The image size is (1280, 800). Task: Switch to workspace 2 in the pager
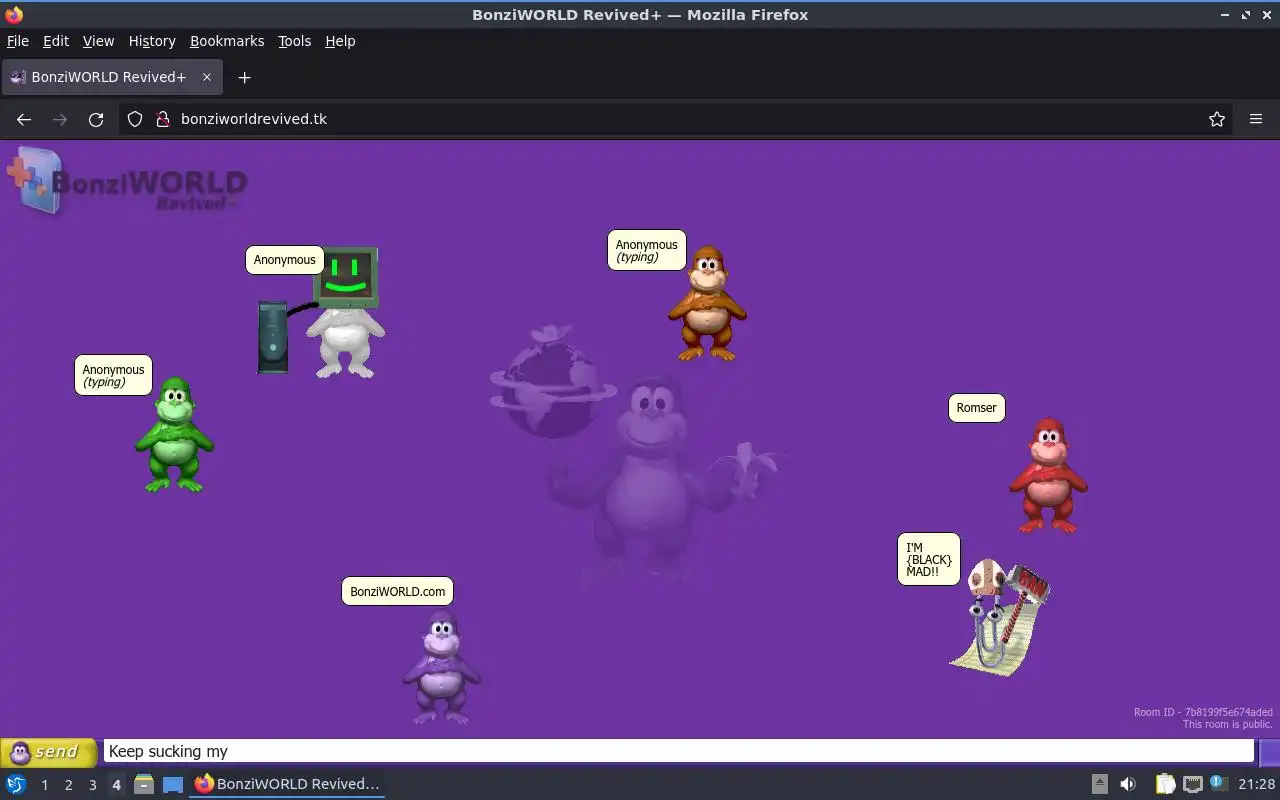point(68,785)
